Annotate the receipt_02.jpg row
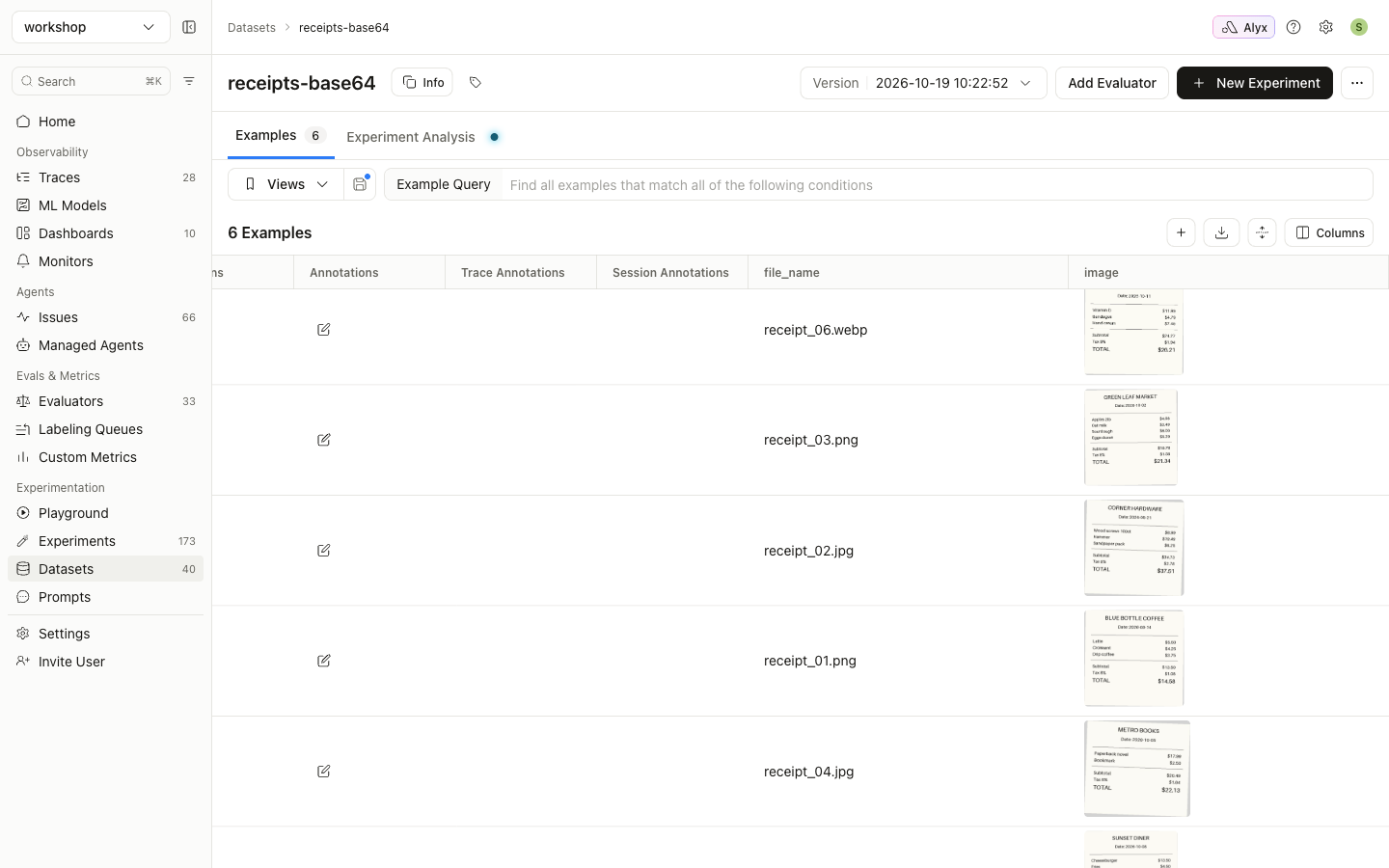 click(x=324, y=551)
